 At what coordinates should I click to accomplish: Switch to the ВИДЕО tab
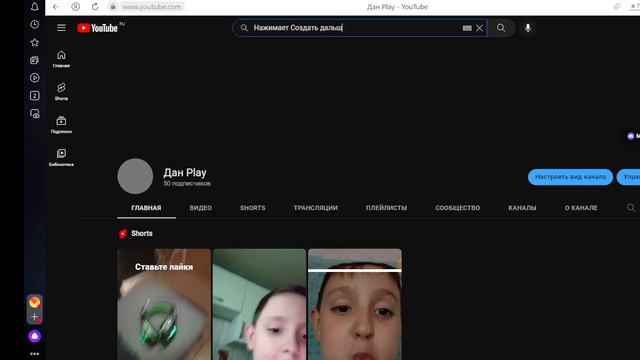tap(200, 208)
